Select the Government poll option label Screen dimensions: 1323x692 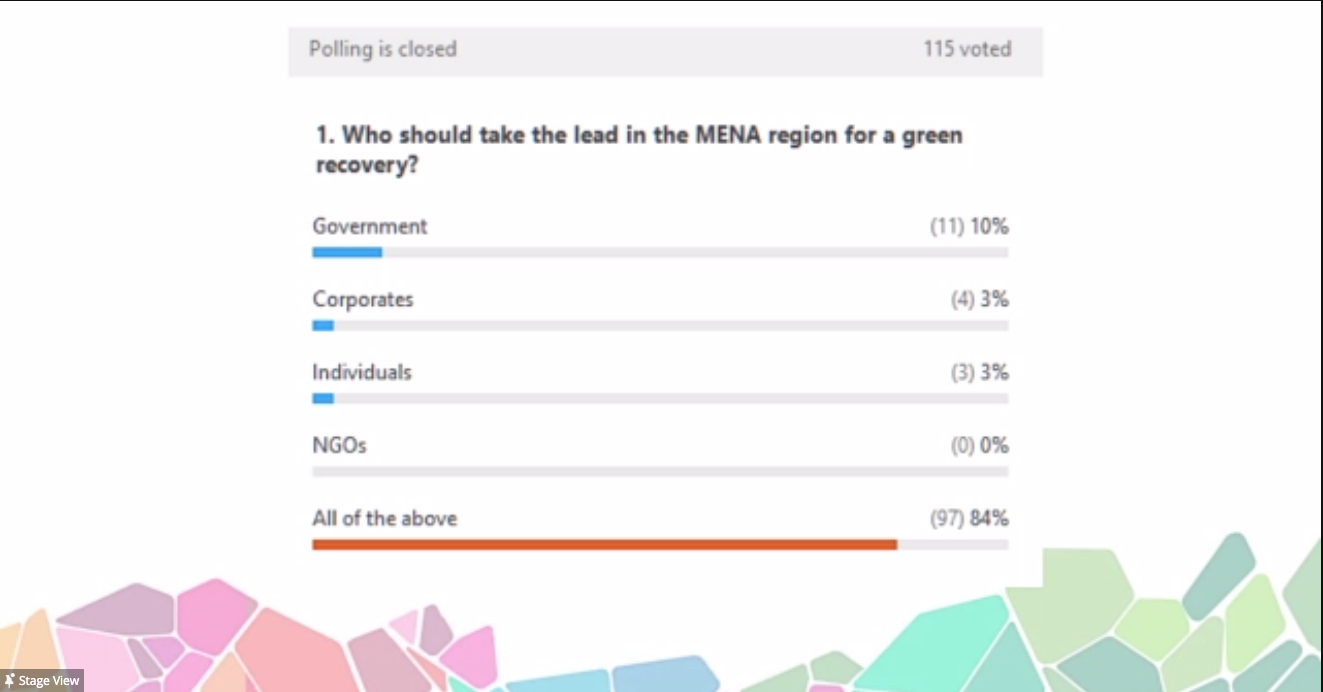(x=369, y=226)
